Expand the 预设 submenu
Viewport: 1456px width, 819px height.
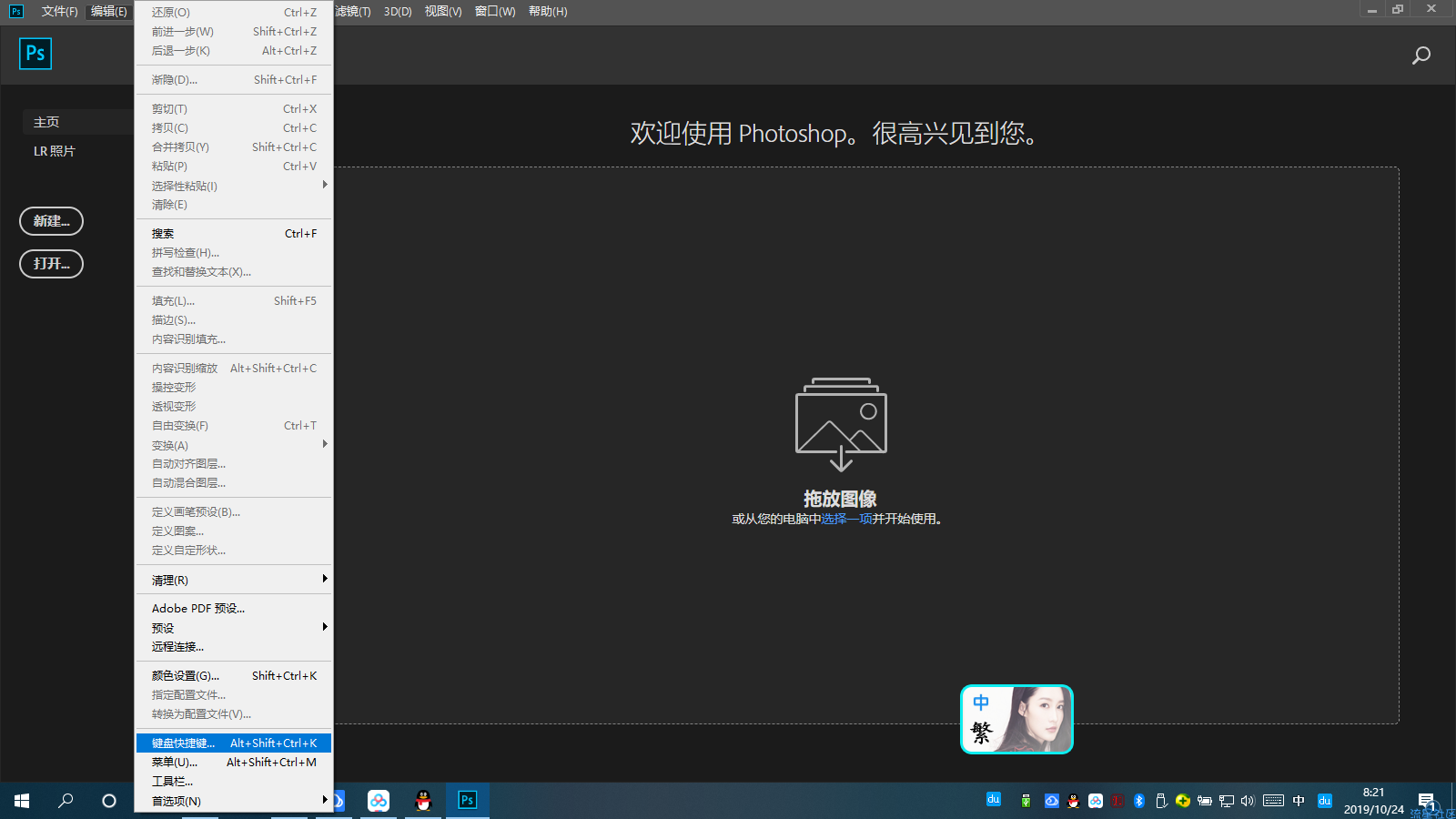234,628
